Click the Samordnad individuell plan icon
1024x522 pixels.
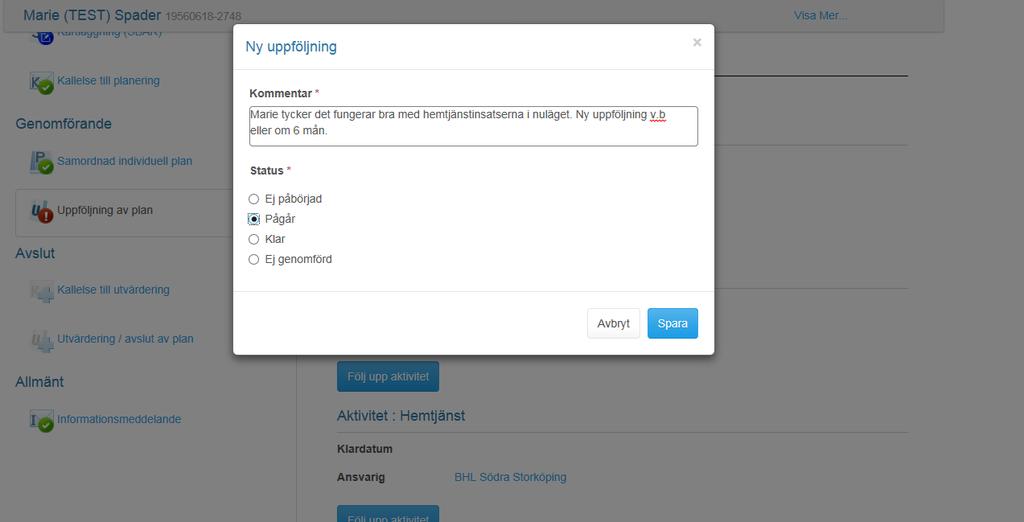[42, 163]
